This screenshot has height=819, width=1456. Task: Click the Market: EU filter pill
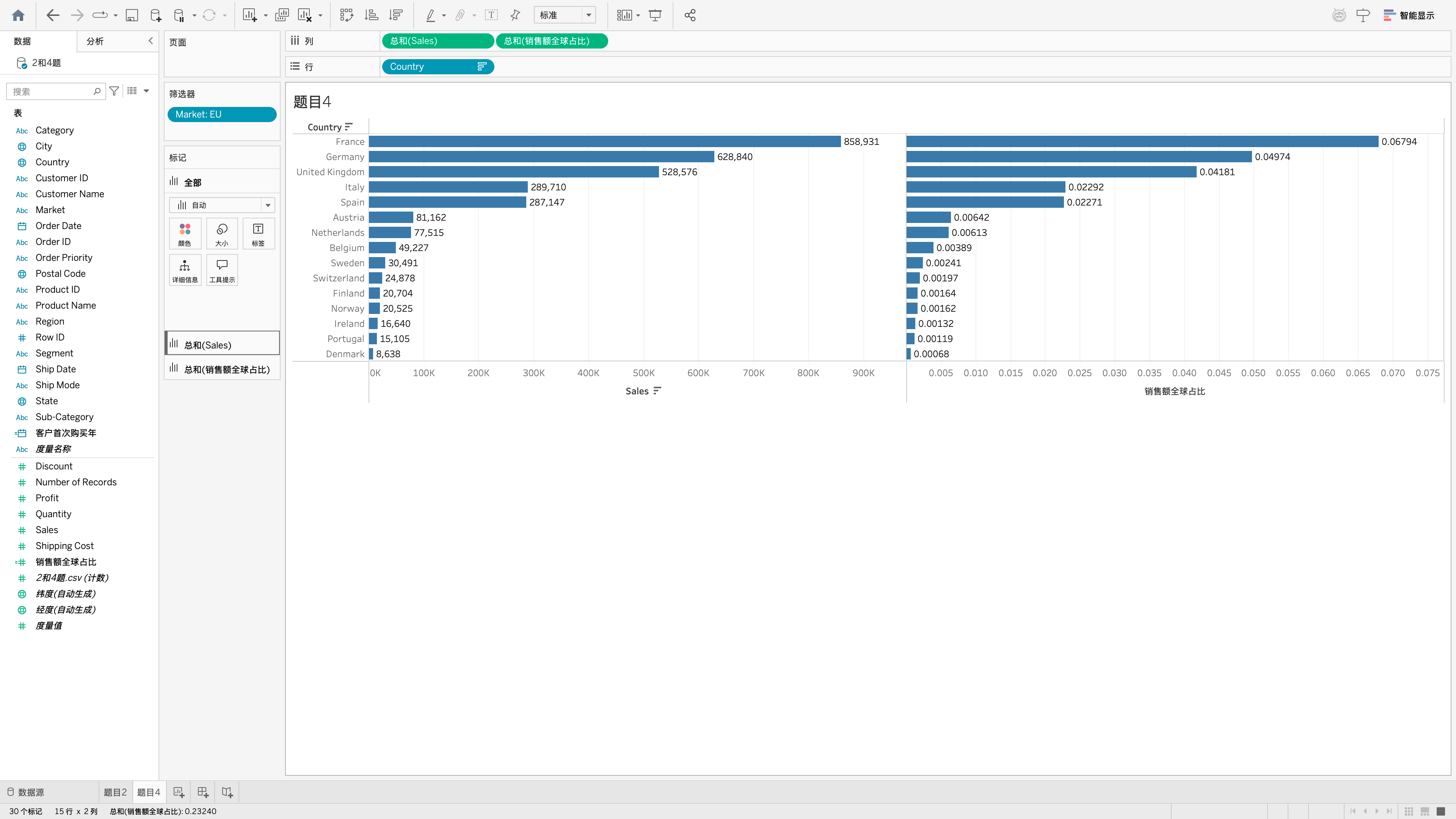pos(221,114)
